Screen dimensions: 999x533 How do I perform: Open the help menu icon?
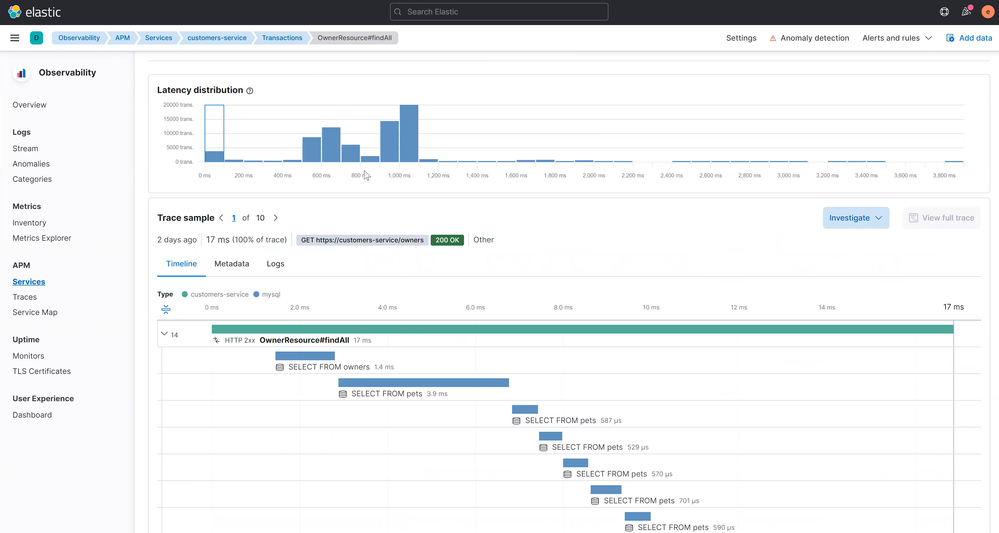coord(944,11)
